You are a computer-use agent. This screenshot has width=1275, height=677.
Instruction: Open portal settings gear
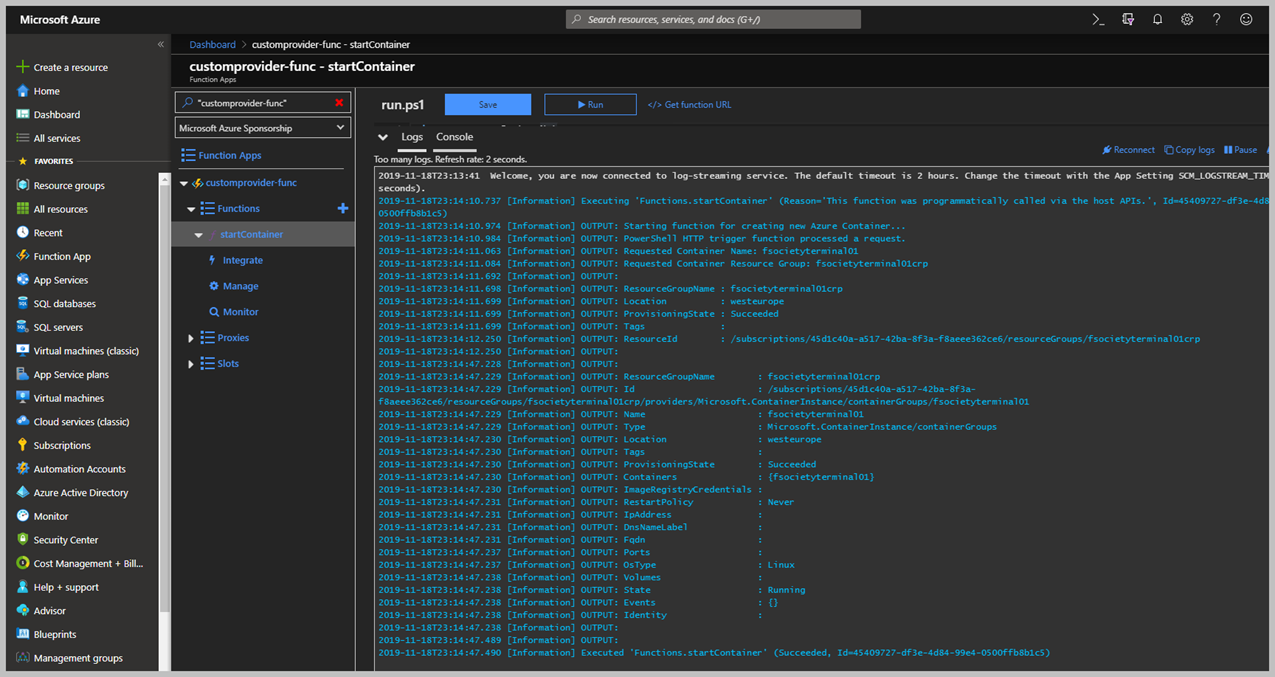1187,19
